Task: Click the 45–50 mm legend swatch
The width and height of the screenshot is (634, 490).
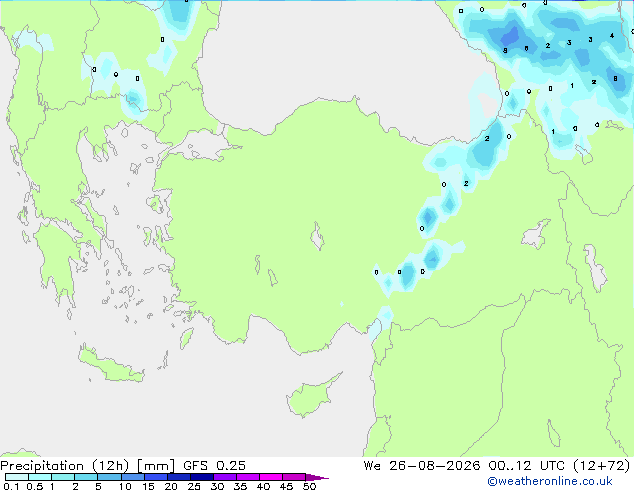Action: (294, 477)
